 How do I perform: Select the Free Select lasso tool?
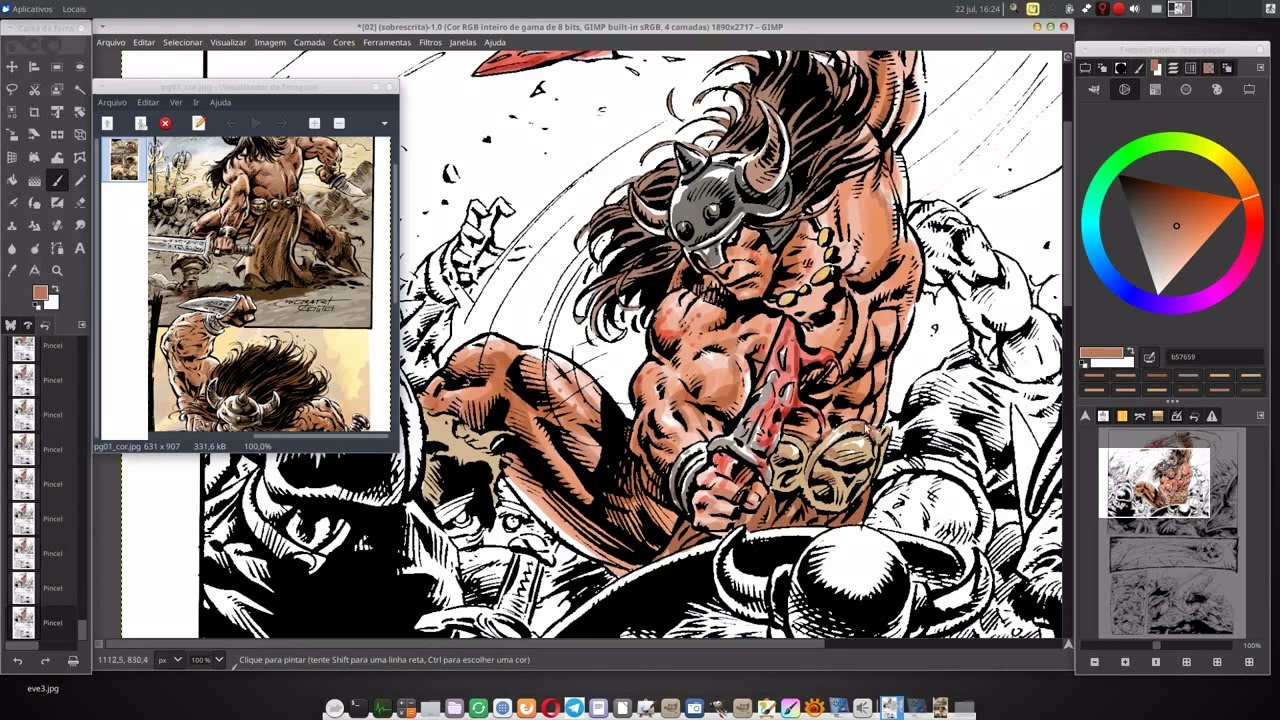point(12,90)
